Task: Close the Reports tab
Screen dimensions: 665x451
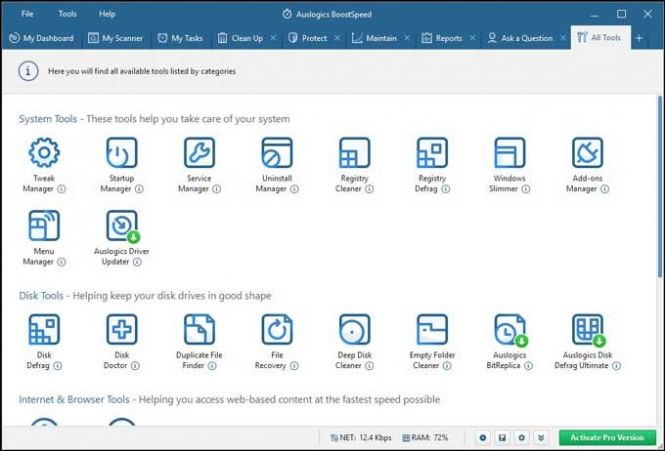Action: pyautogui.click(x=472, y=38)
